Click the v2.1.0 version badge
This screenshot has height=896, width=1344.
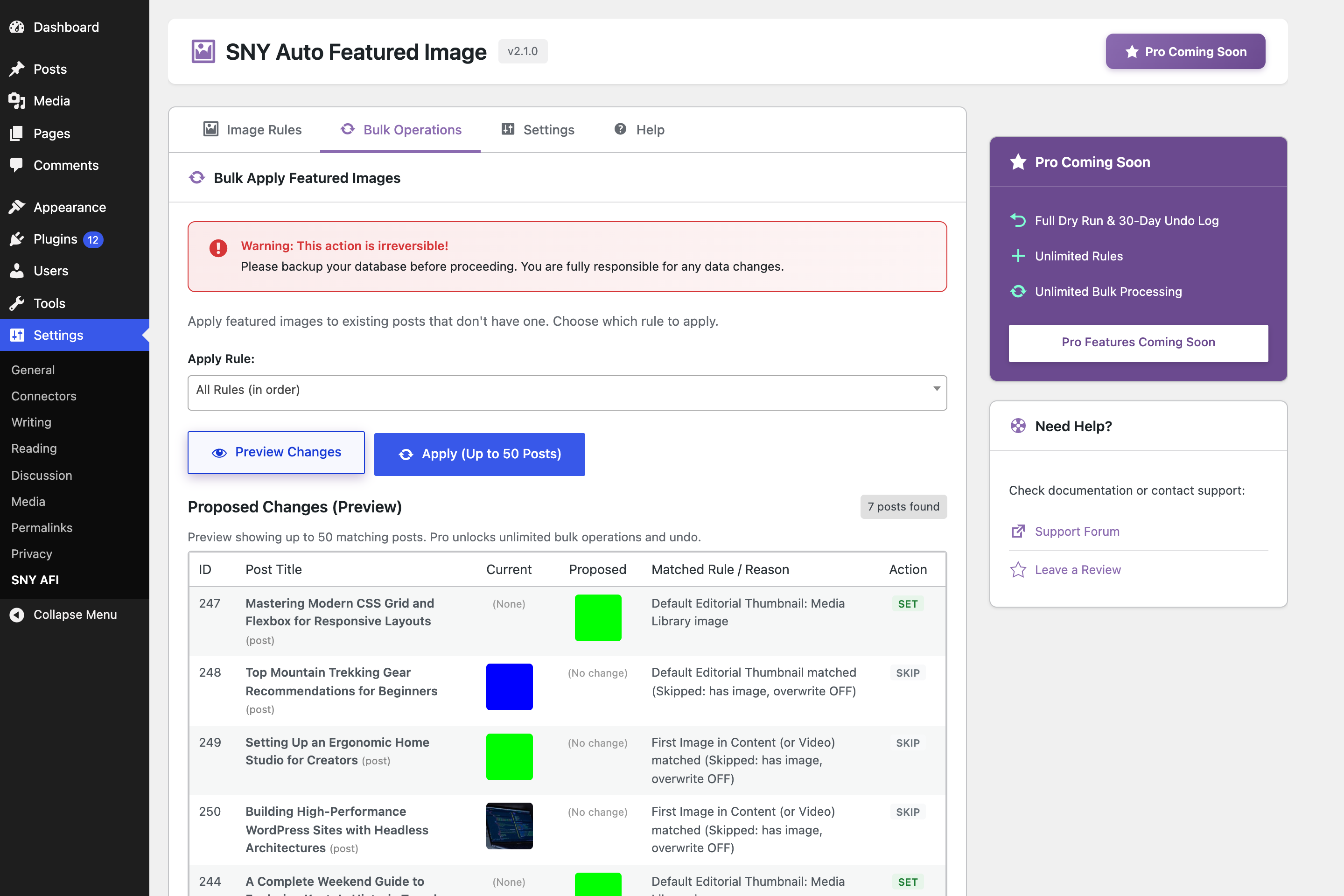523,51
